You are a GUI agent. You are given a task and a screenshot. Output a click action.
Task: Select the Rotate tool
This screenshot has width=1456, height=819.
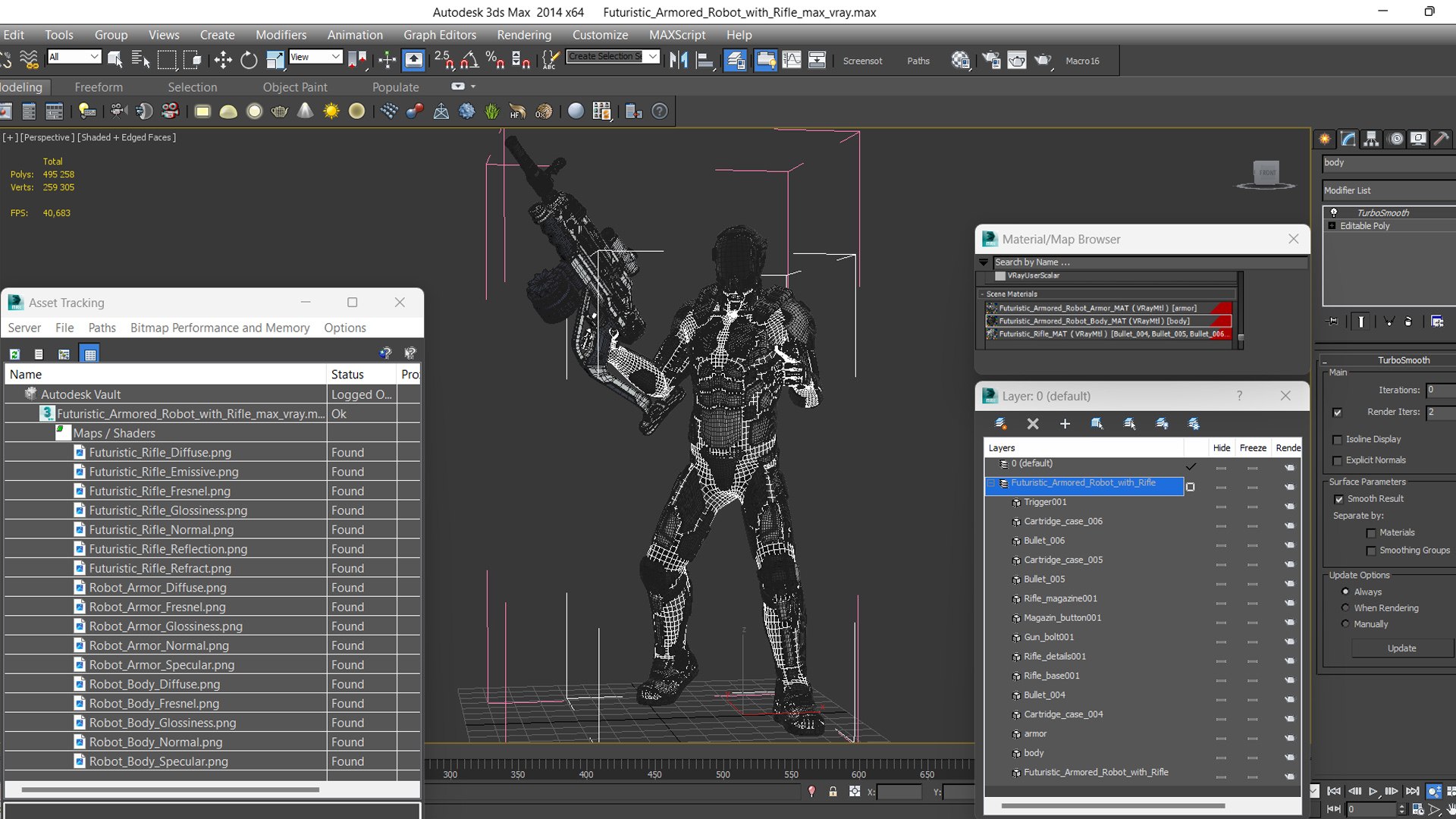(249, 60)
